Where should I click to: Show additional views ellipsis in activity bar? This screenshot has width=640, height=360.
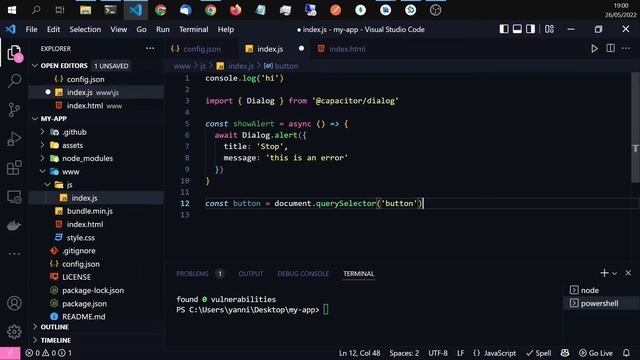tap(14, 254)
